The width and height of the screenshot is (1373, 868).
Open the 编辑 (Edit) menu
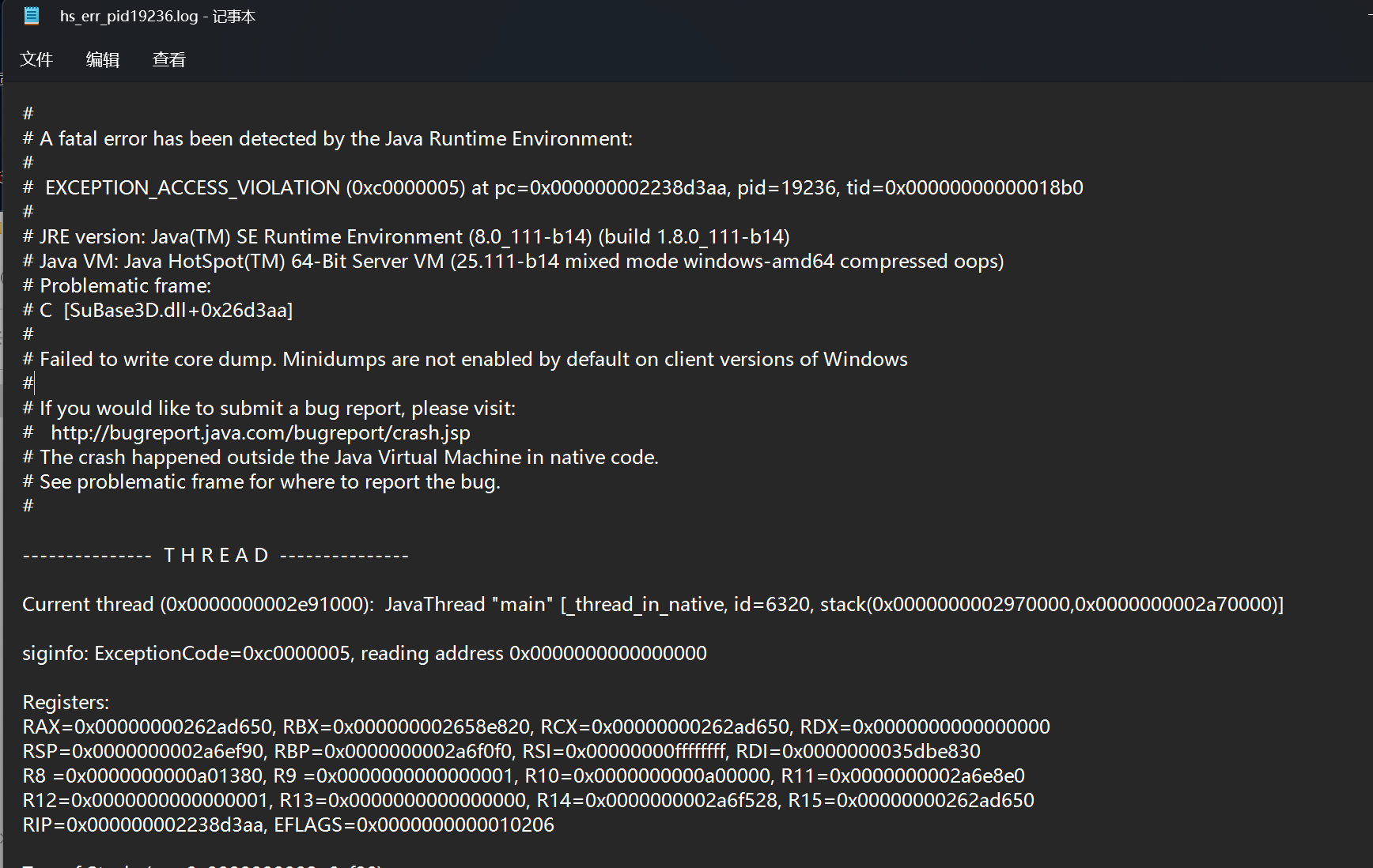103,59
